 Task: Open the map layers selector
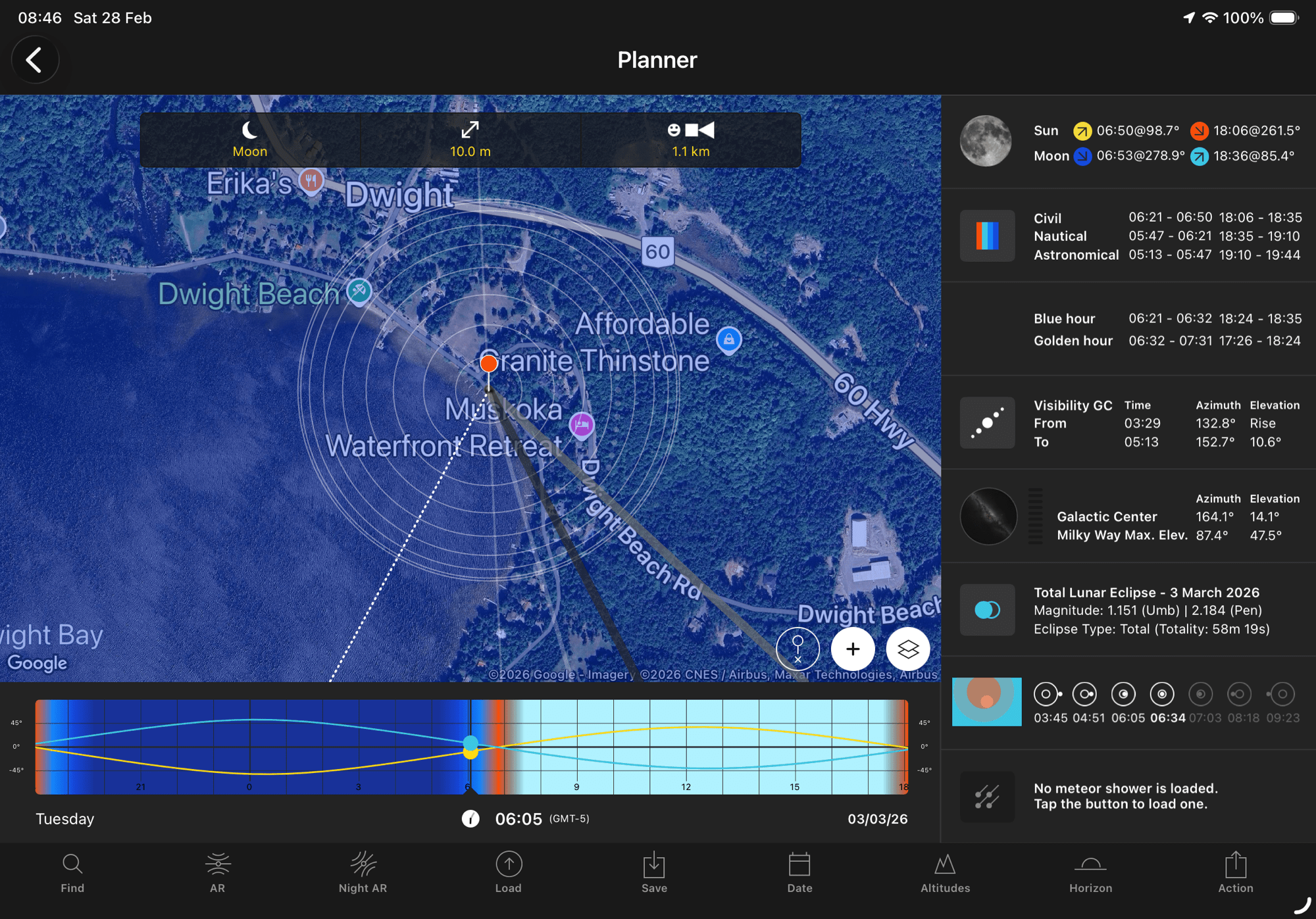pos(907,649)
